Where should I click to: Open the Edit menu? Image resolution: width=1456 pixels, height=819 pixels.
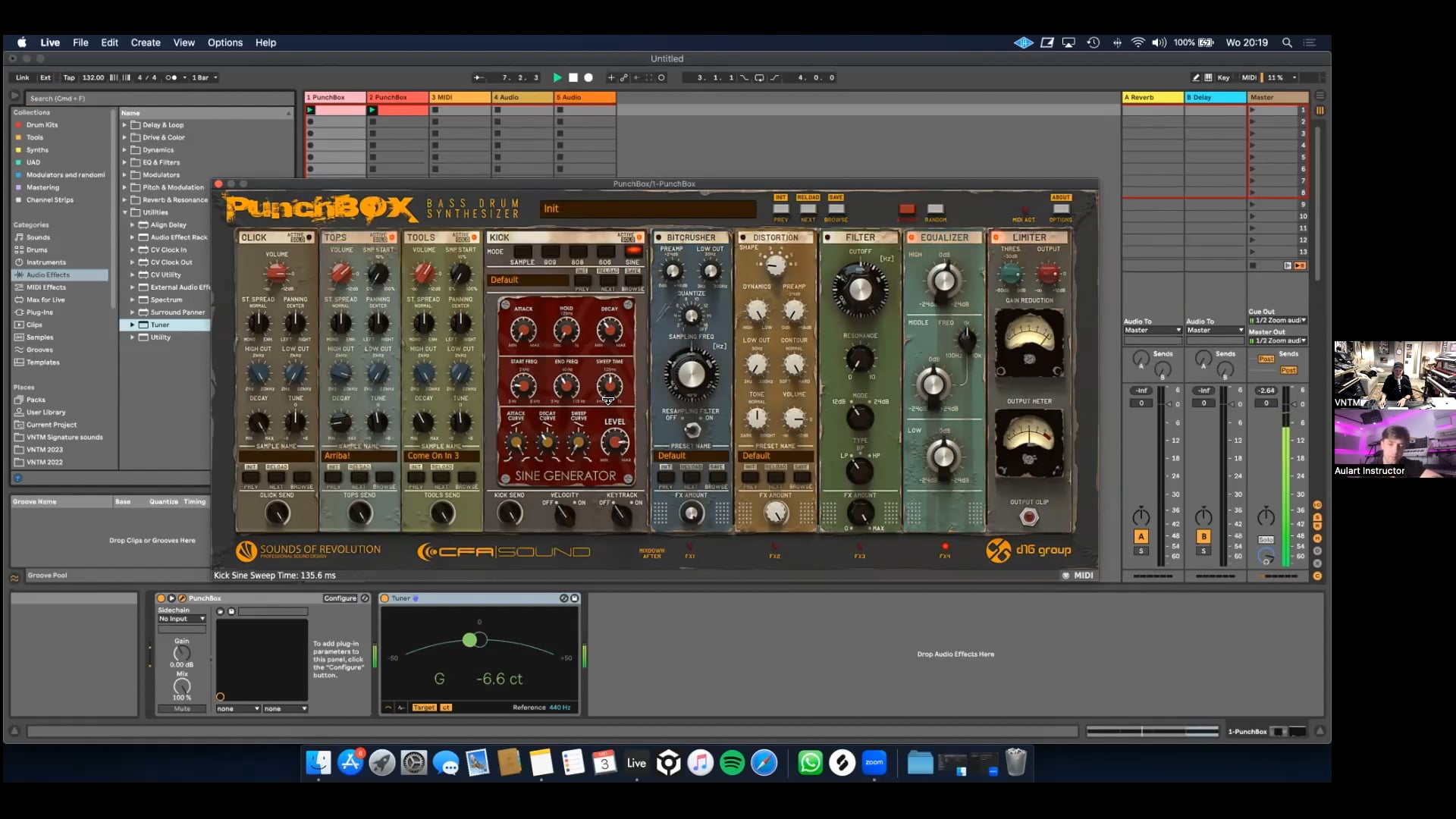109,42
